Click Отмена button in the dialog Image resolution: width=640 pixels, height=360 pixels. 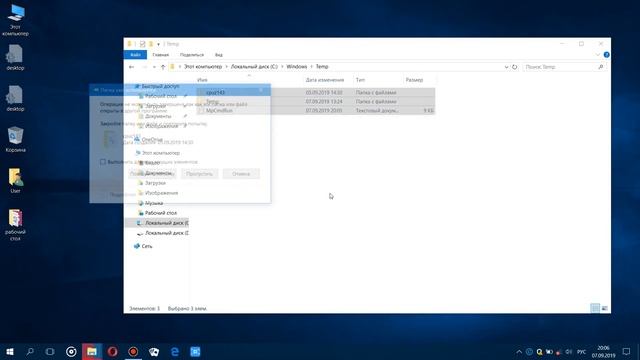(241, 174)
